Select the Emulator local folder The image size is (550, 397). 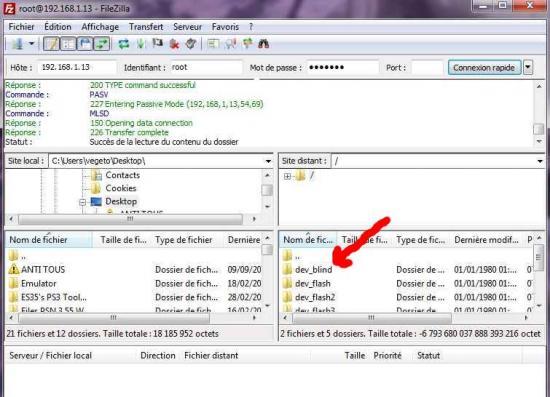39,283
